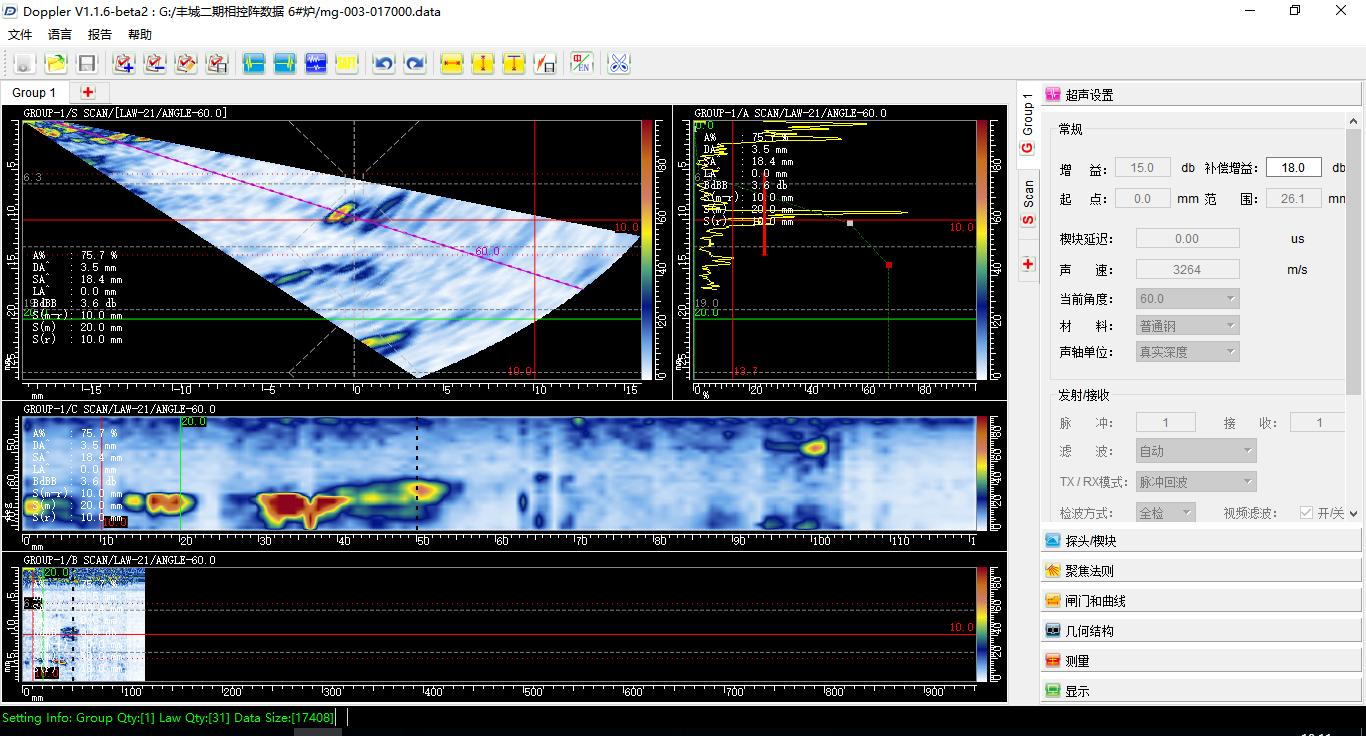Click the GROUP-1/S SCAN title label

125,113
